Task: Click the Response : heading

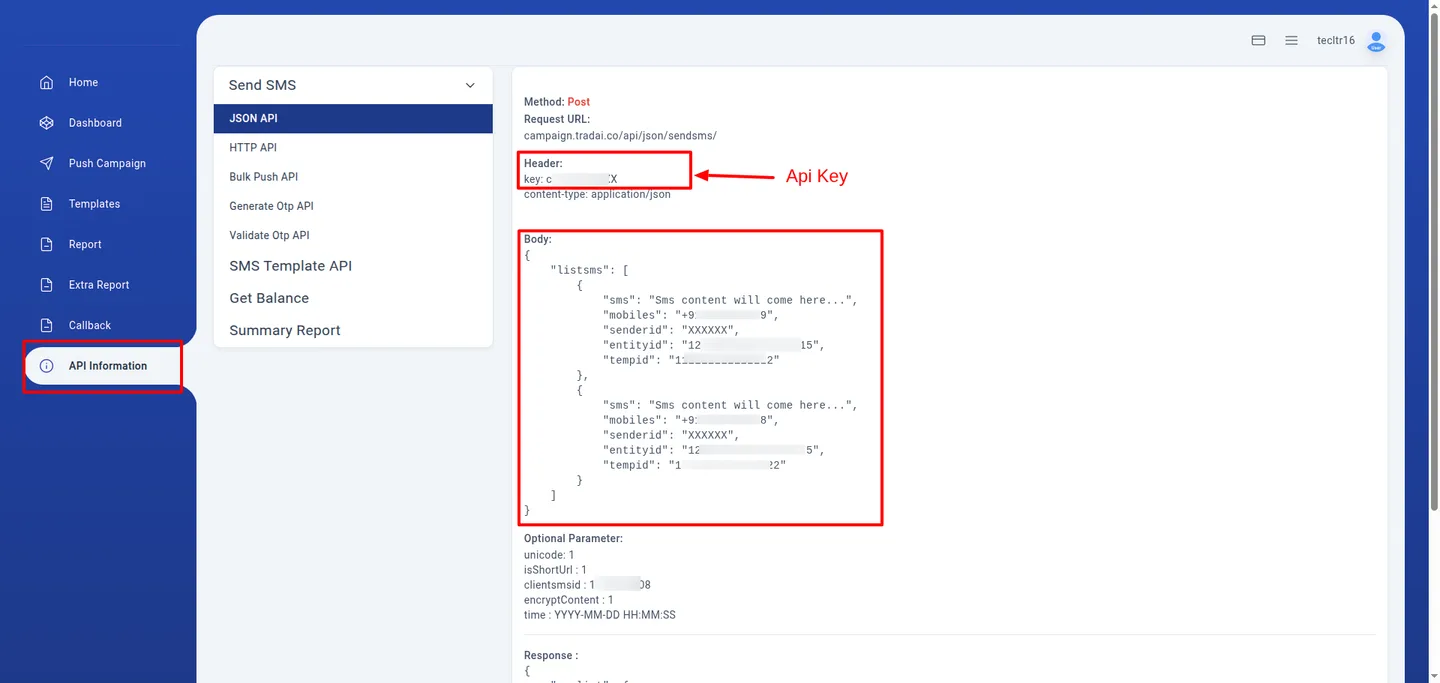Action: coord(551,656)
